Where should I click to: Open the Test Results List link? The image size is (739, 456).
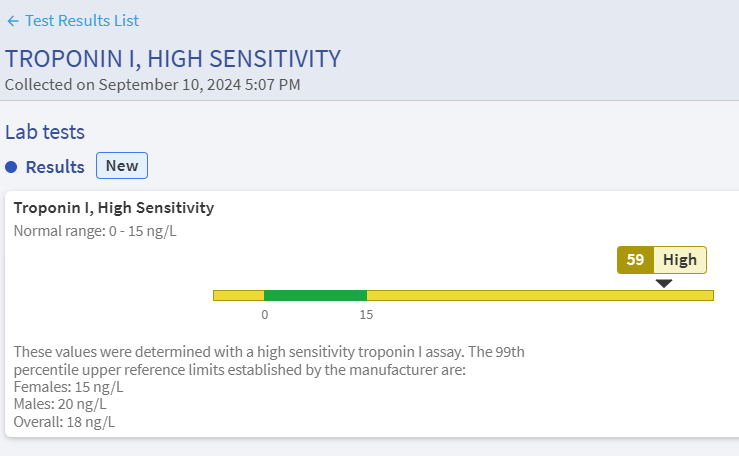tap(82, 21)
